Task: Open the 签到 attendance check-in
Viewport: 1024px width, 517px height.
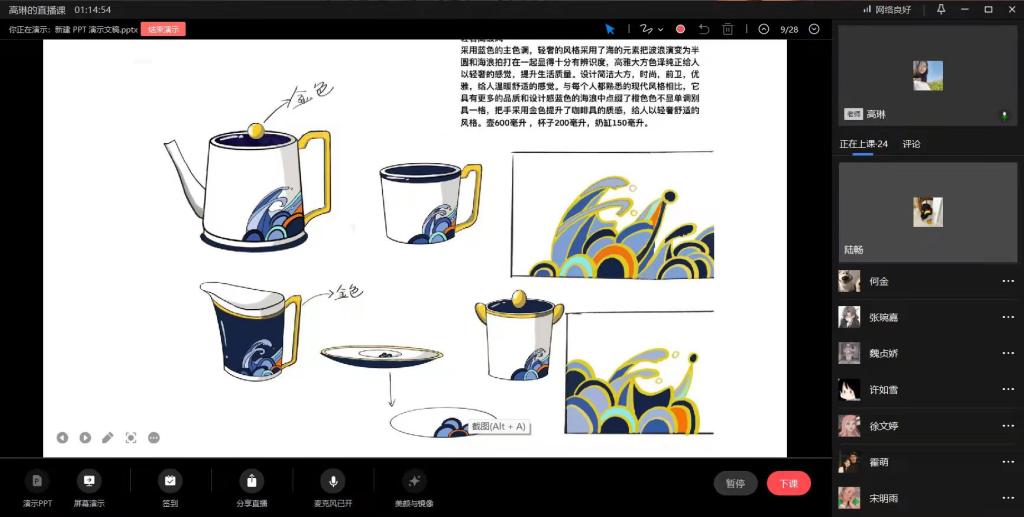Action: 170,487
